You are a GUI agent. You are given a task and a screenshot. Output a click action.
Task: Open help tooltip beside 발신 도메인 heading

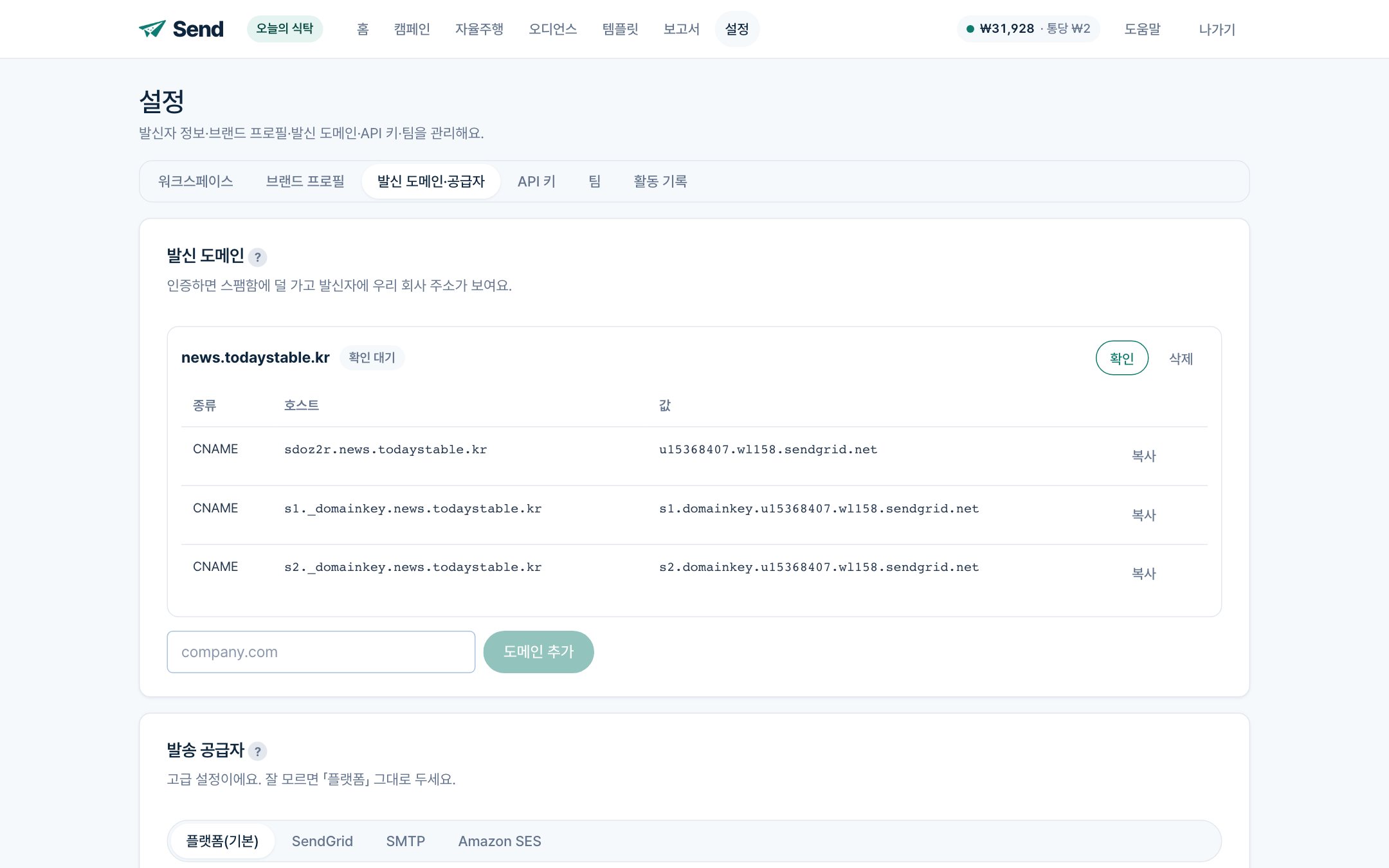(257, 257)
